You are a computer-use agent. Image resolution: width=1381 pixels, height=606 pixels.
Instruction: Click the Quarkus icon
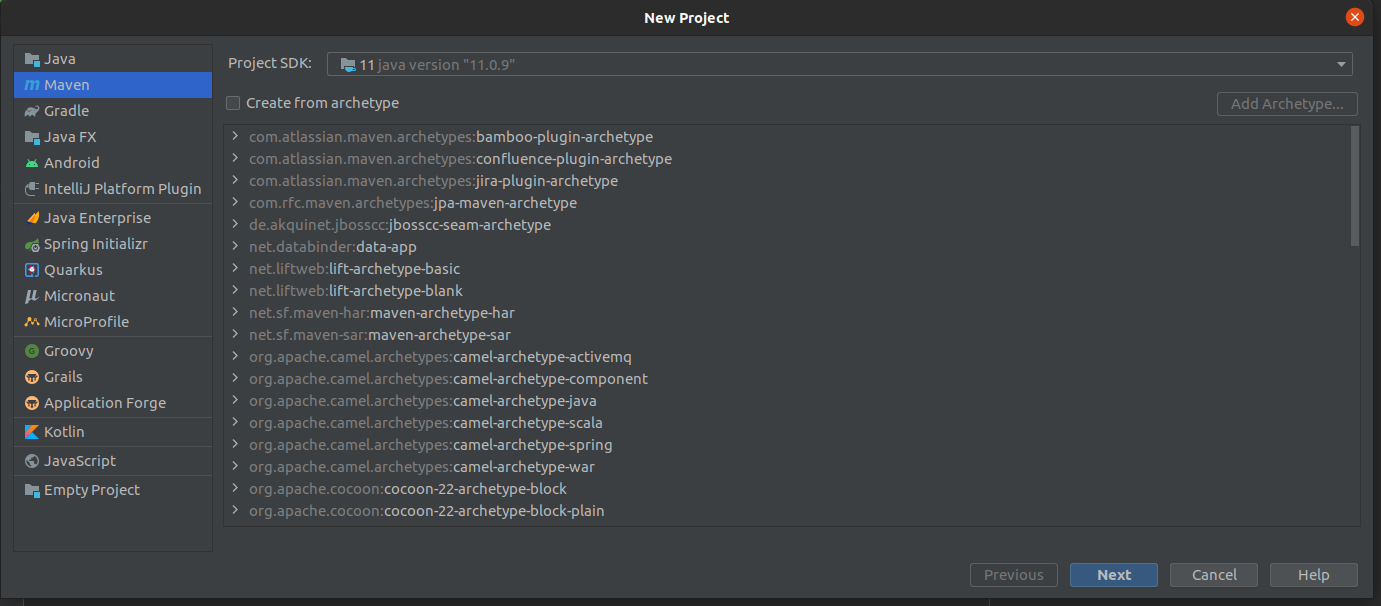click(32, 270)
